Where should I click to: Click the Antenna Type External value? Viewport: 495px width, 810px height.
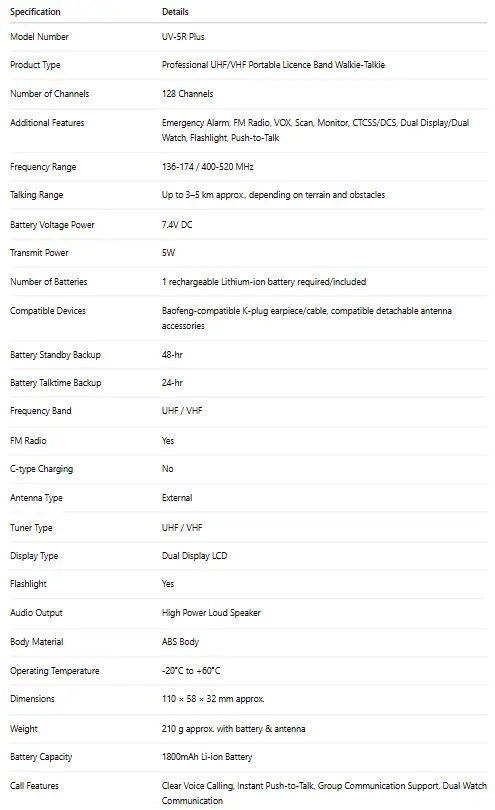point(177,497)
